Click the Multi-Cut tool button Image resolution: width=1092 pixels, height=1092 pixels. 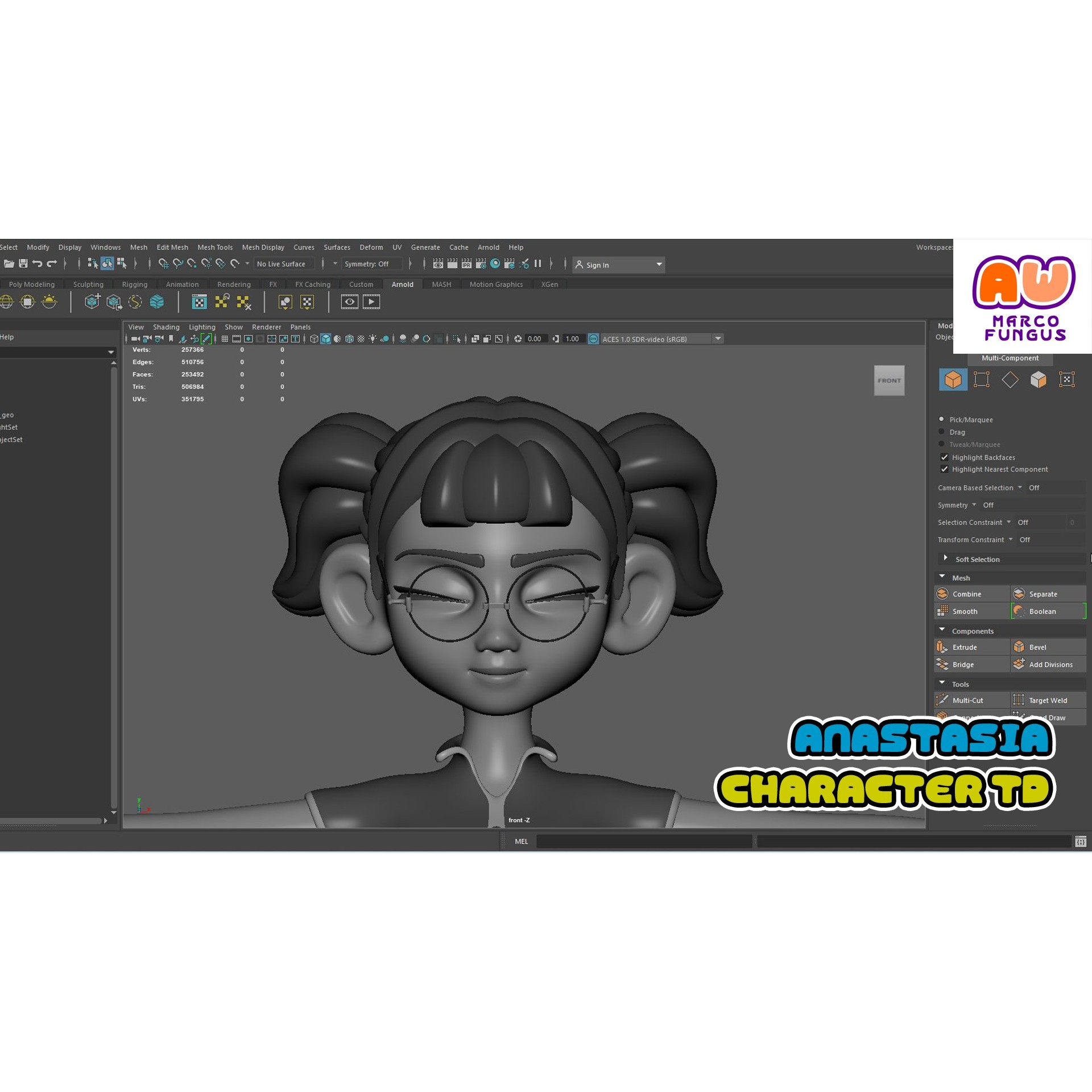pos(972,700)
